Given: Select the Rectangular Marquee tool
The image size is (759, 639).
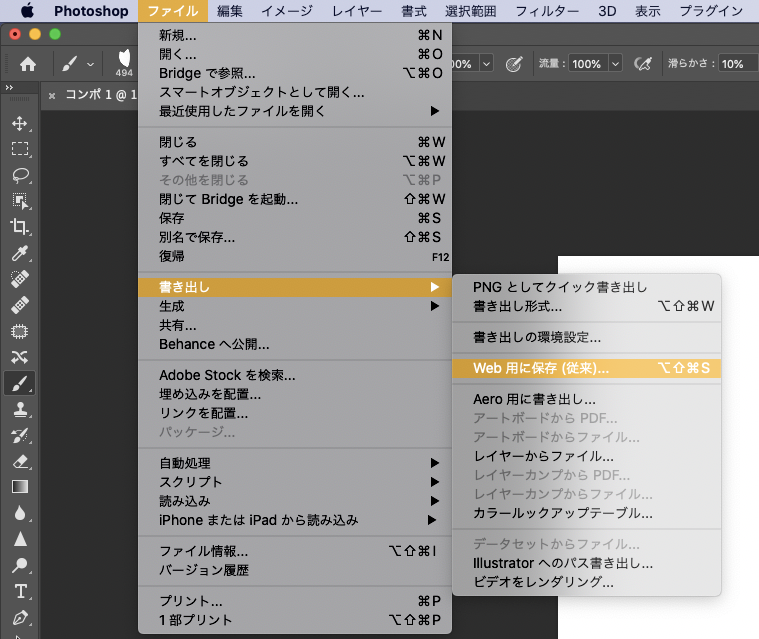Looking at the screenshot, I should click(x=19, y=149).
